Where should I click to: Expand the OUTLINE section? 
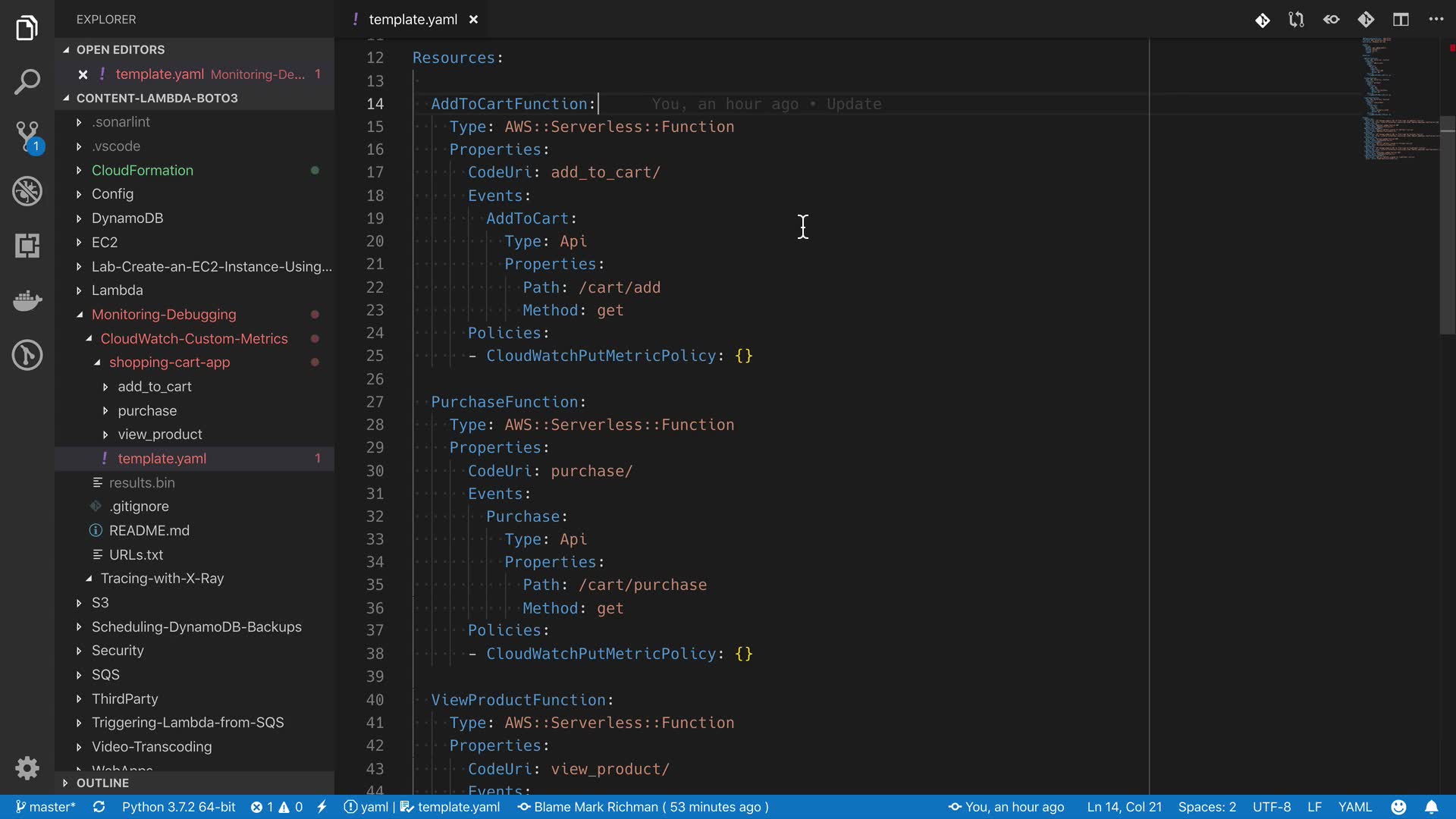click(102, 783)
